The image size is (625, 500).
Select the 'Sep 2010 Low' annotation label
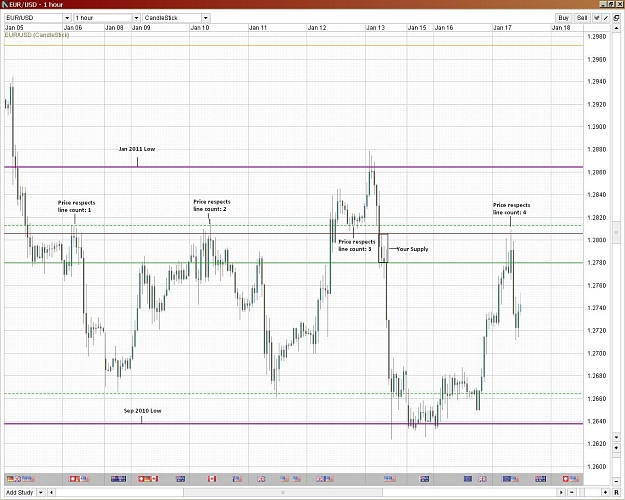142,411
